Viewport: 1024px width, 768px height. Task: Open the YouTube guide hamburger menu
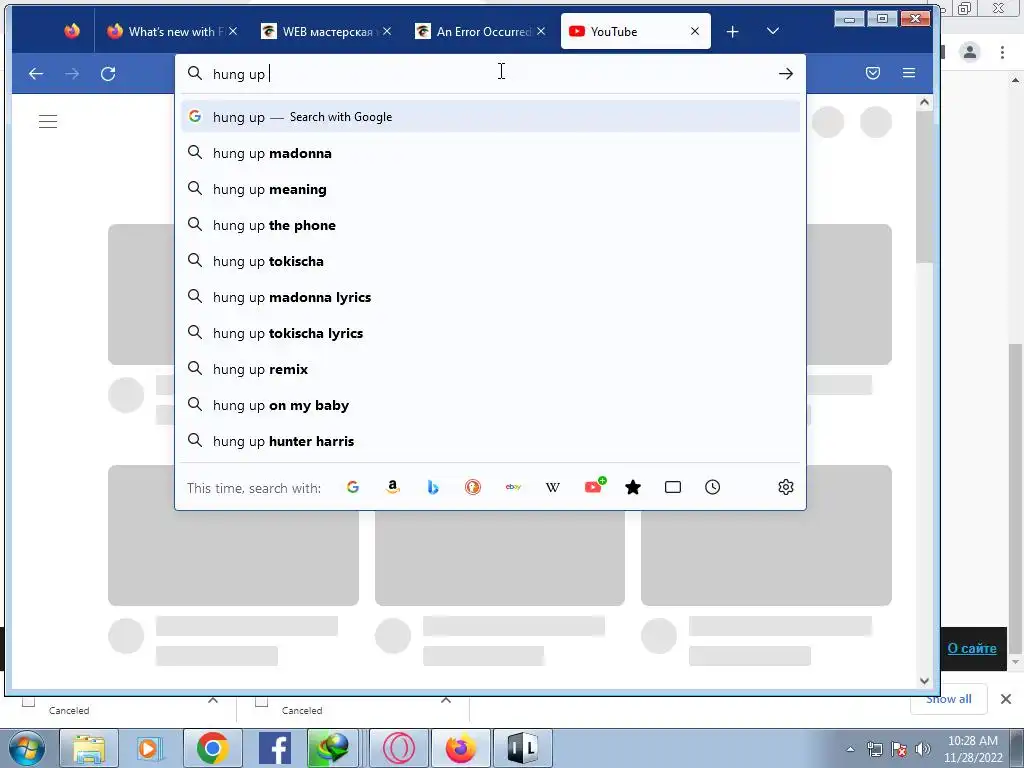point(48,121)
